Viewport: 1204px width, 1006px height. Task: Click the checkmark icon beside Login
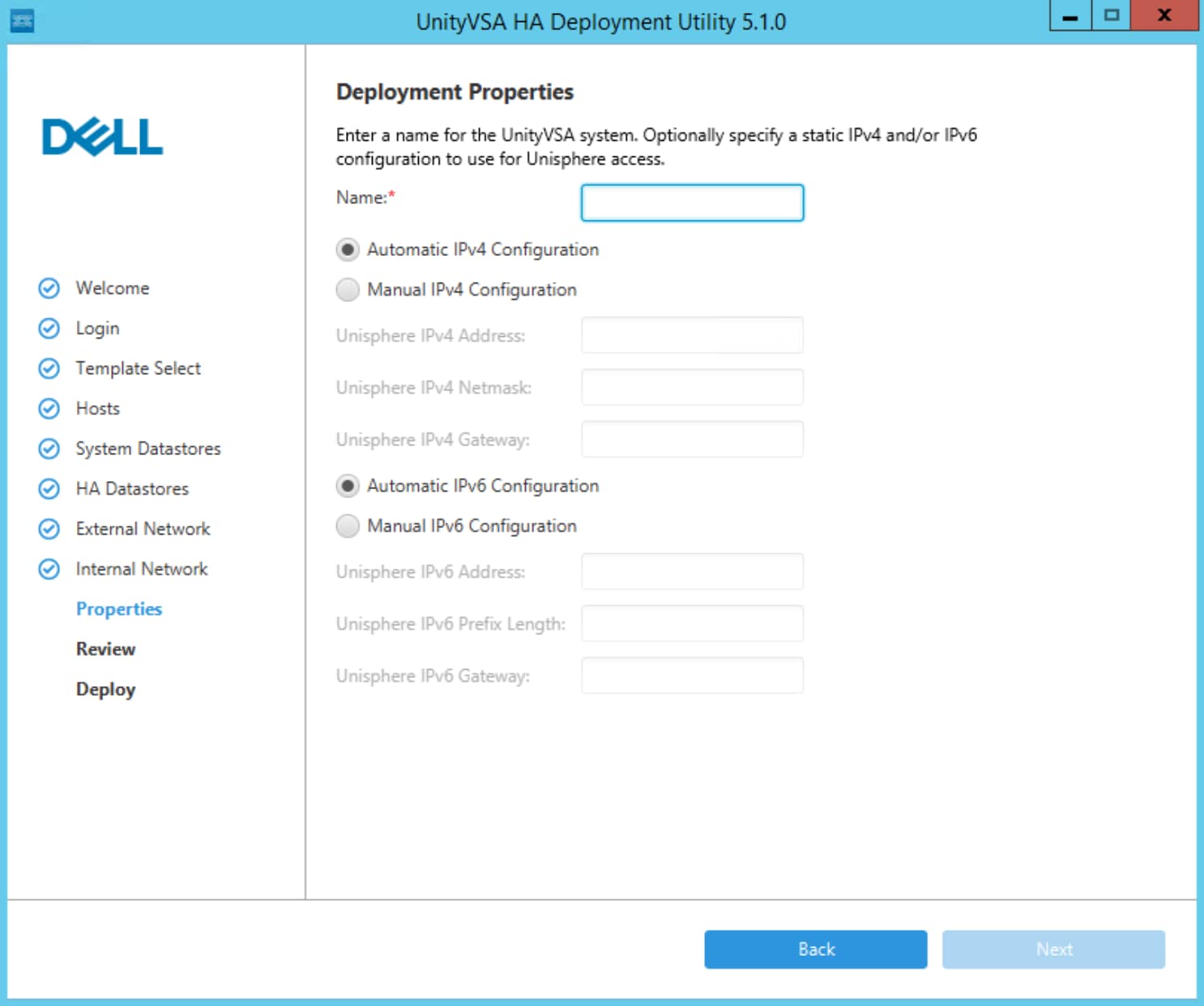[49, 328]
